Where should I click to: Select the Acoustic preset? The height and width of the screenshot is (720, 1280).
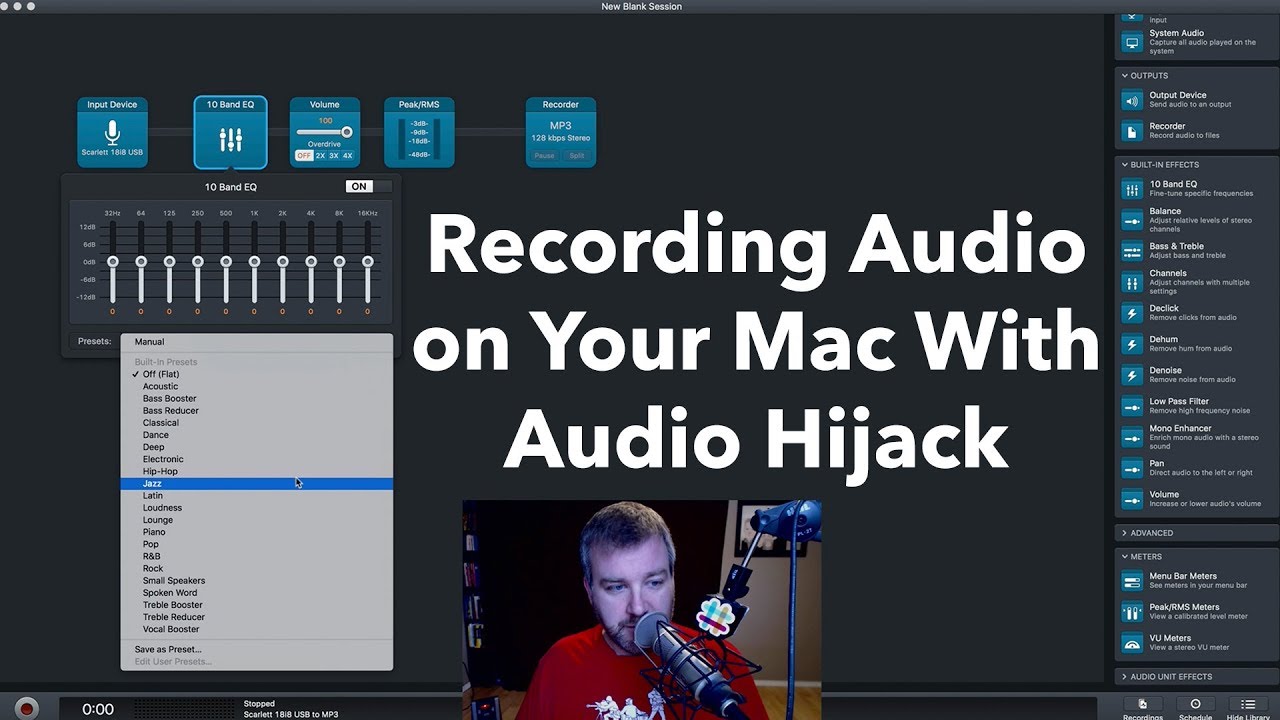[257, 386]
